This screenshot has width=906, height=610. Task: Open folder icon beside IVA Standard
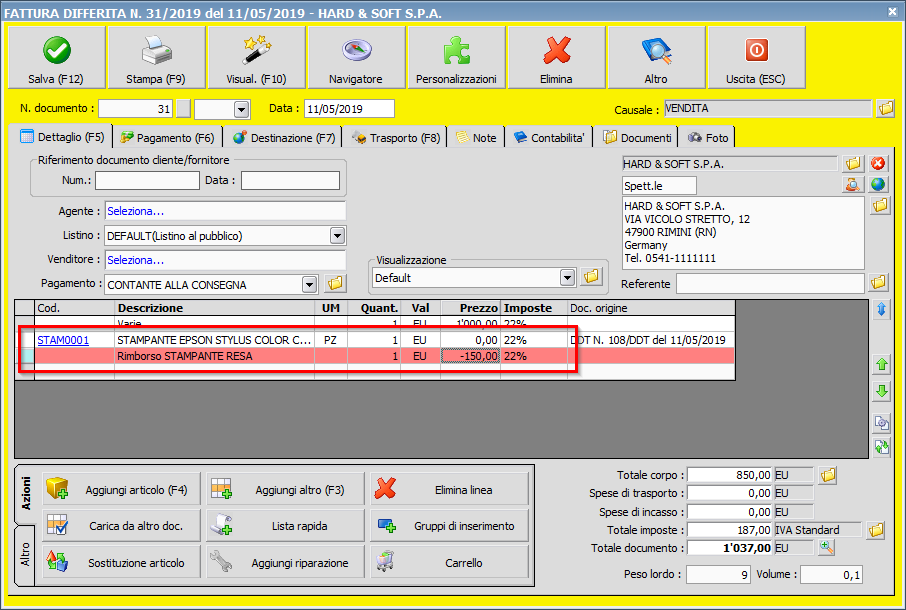(x=876, y=530)
